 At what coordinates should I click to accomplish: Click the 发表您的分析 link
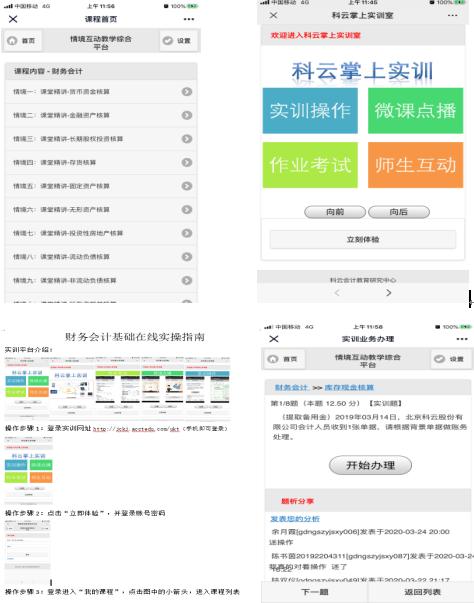295,519
